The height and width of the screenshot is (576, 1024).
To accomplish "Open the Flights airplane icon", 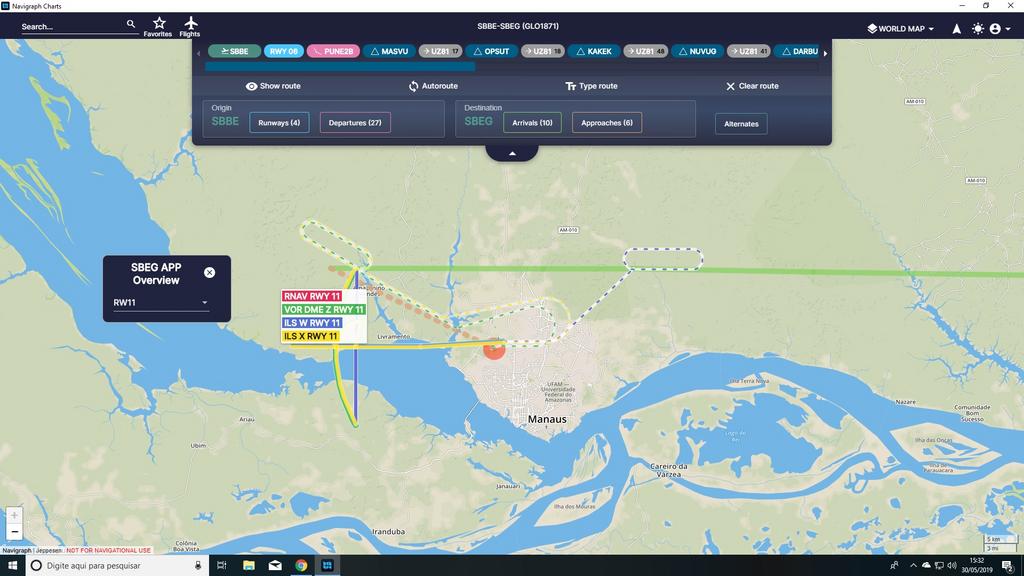I will [x=190, y=27].
